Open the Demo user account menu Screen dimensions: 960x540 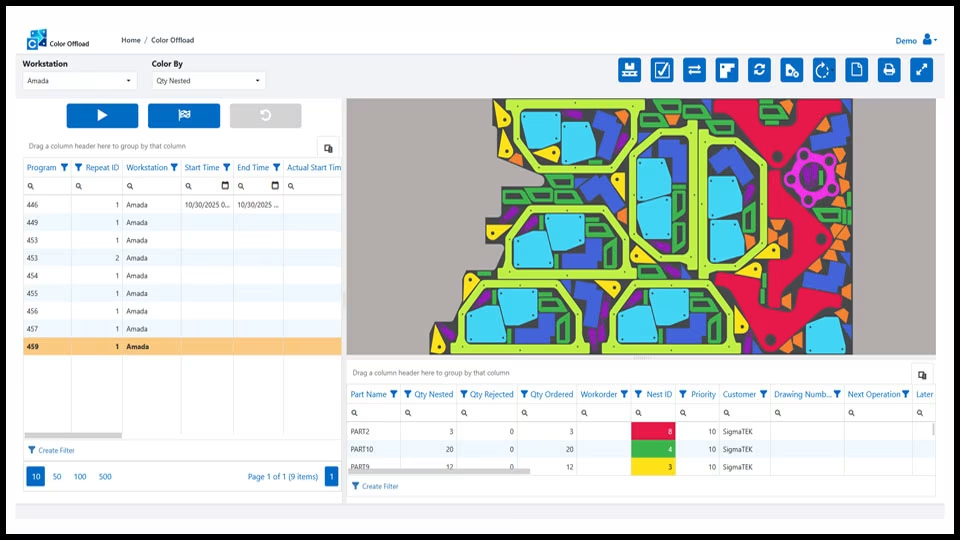tap(916, 40)
